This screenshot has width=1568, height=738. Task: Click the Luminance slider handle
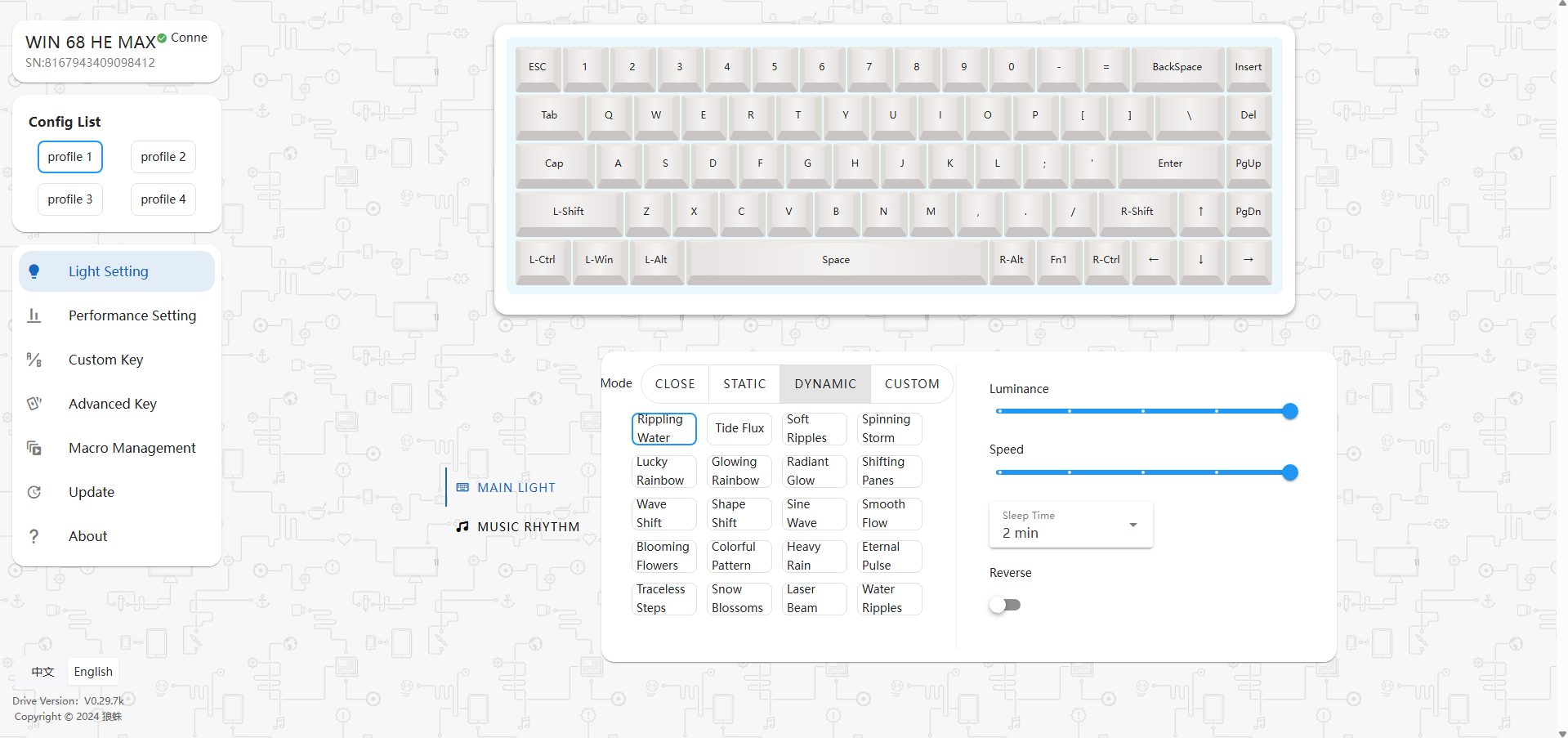(1289, 411)
